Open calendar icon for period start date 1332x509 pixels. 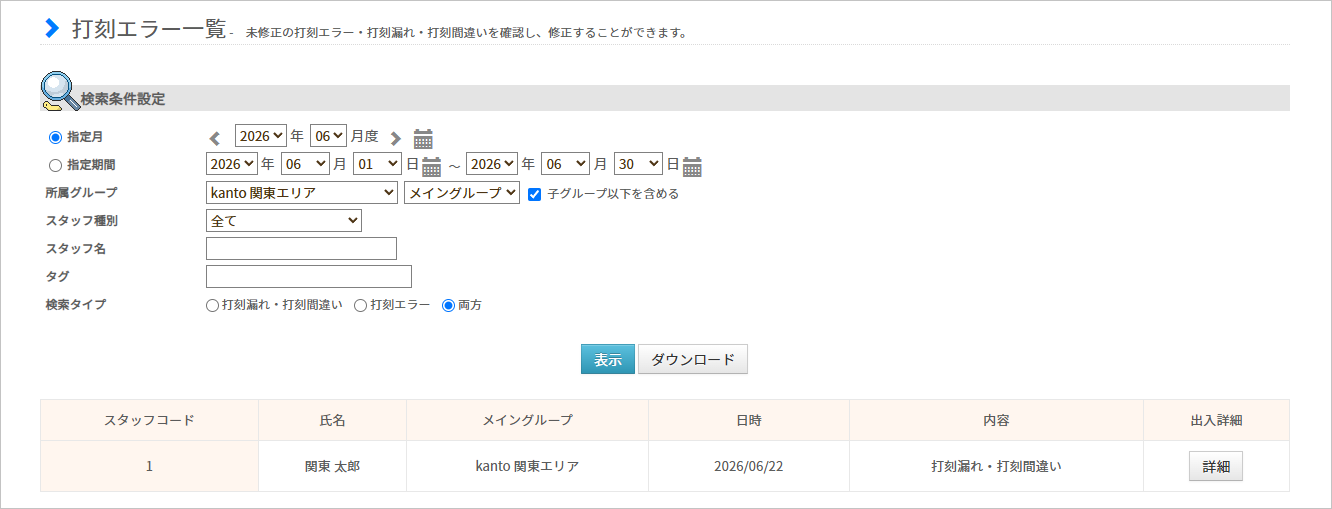point(432,166)
